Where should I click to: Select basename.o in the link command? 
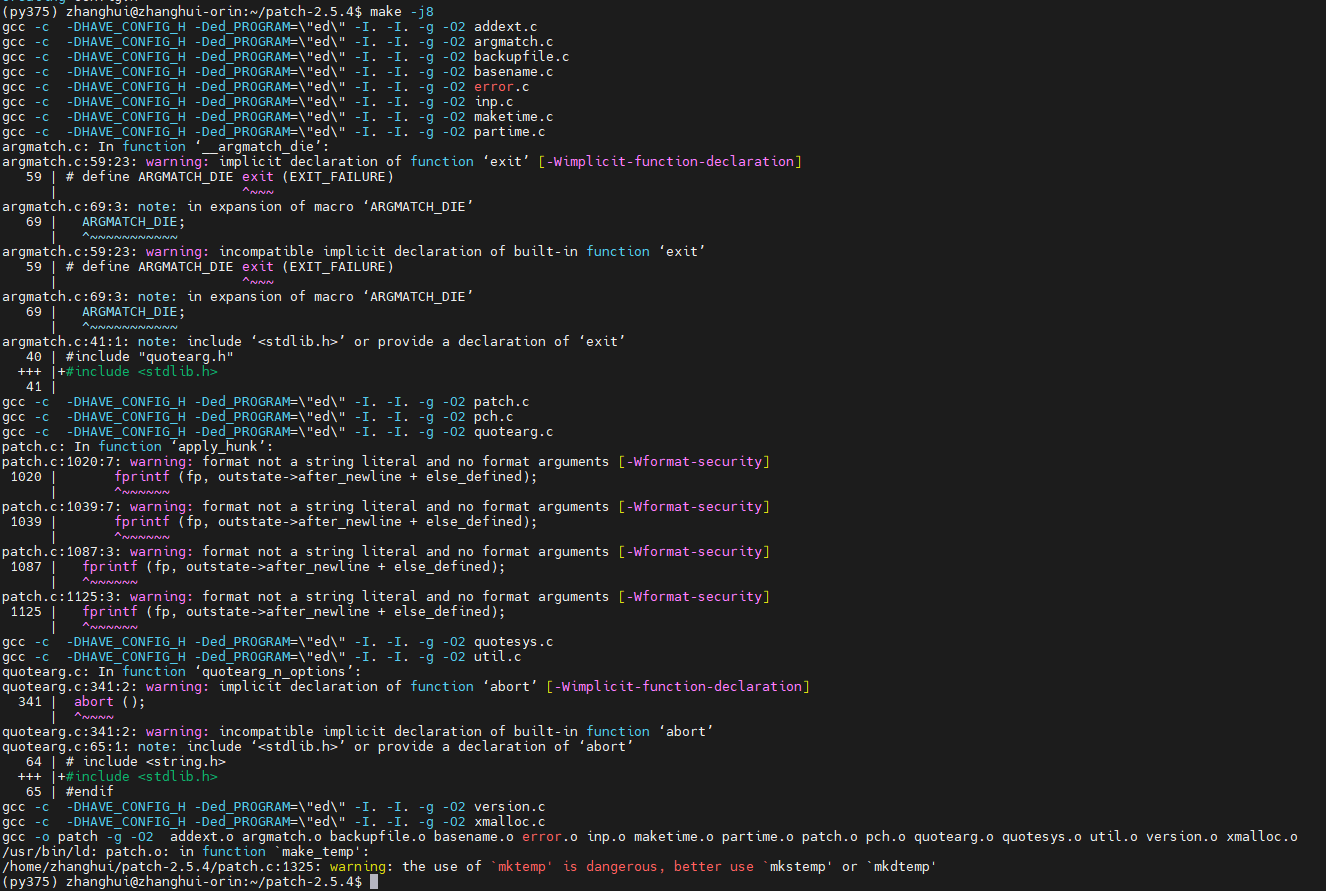point(474,836)
